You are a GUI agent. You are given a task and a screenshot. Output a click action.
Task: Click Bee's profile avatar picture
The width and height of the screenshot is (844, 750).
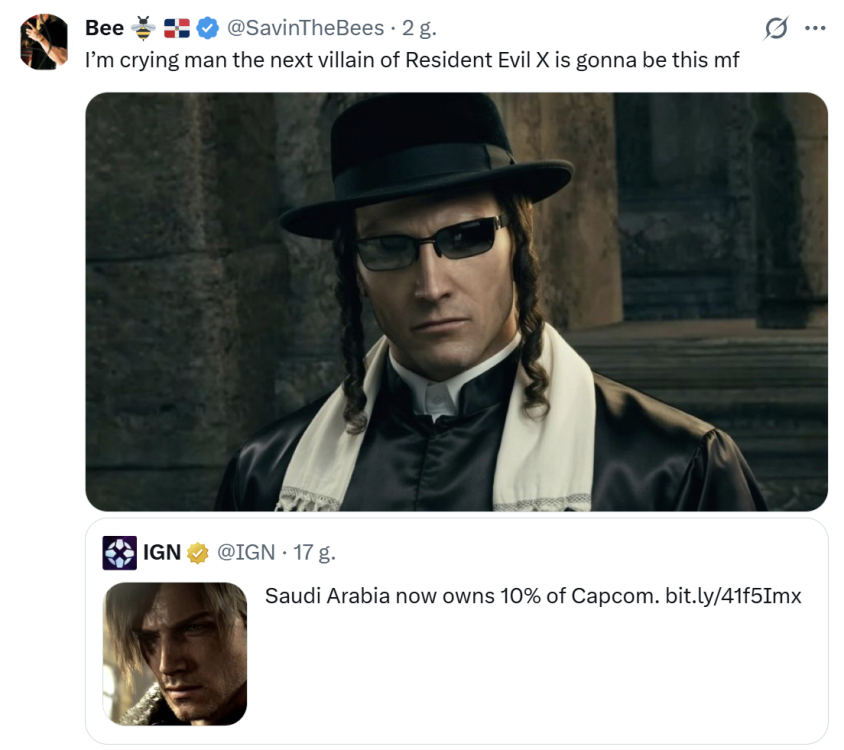44,42
